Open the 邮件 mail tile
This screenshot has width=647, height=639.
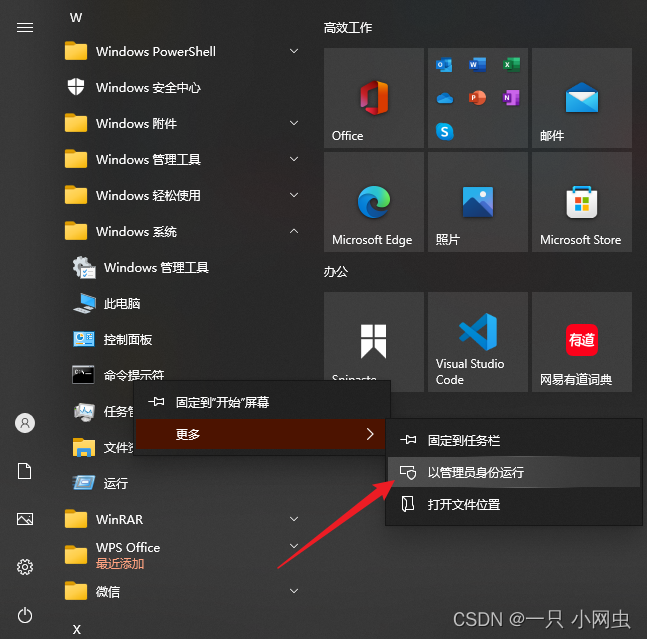pyautogui.click(x=582, y=98)
